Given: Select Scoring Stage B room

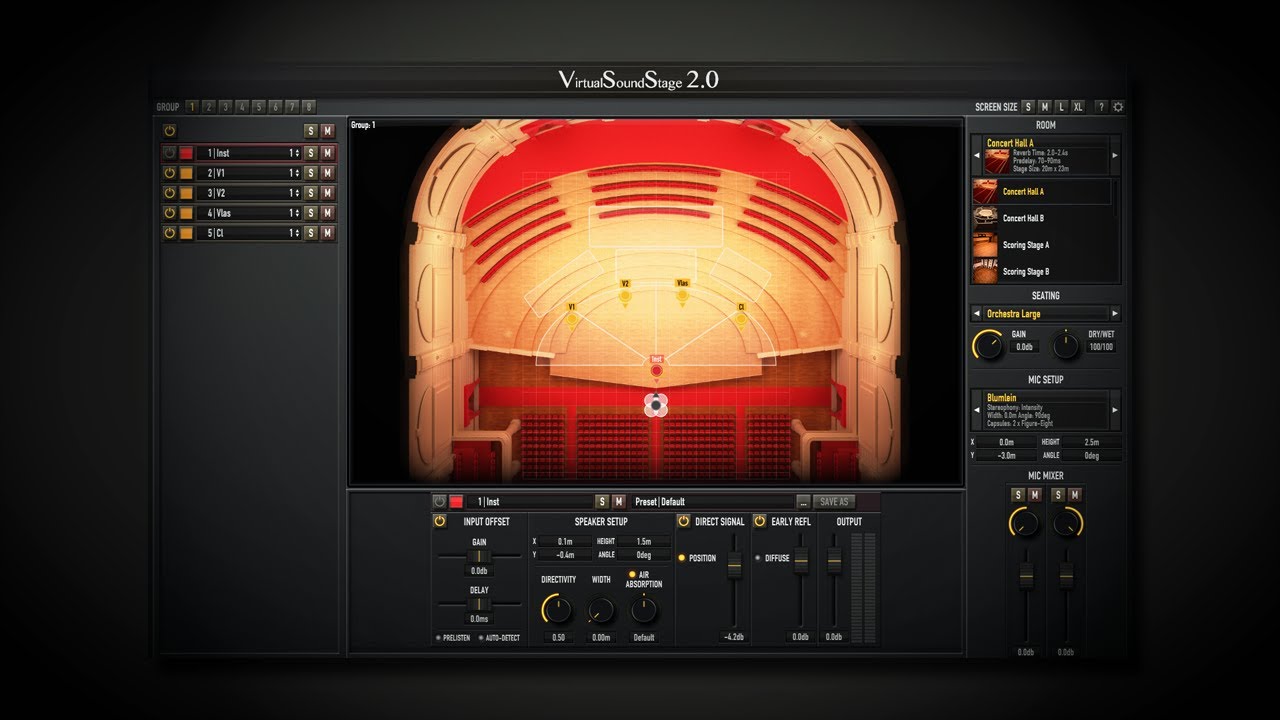Looking at the screenshot, I should (x=1043, y=271).
